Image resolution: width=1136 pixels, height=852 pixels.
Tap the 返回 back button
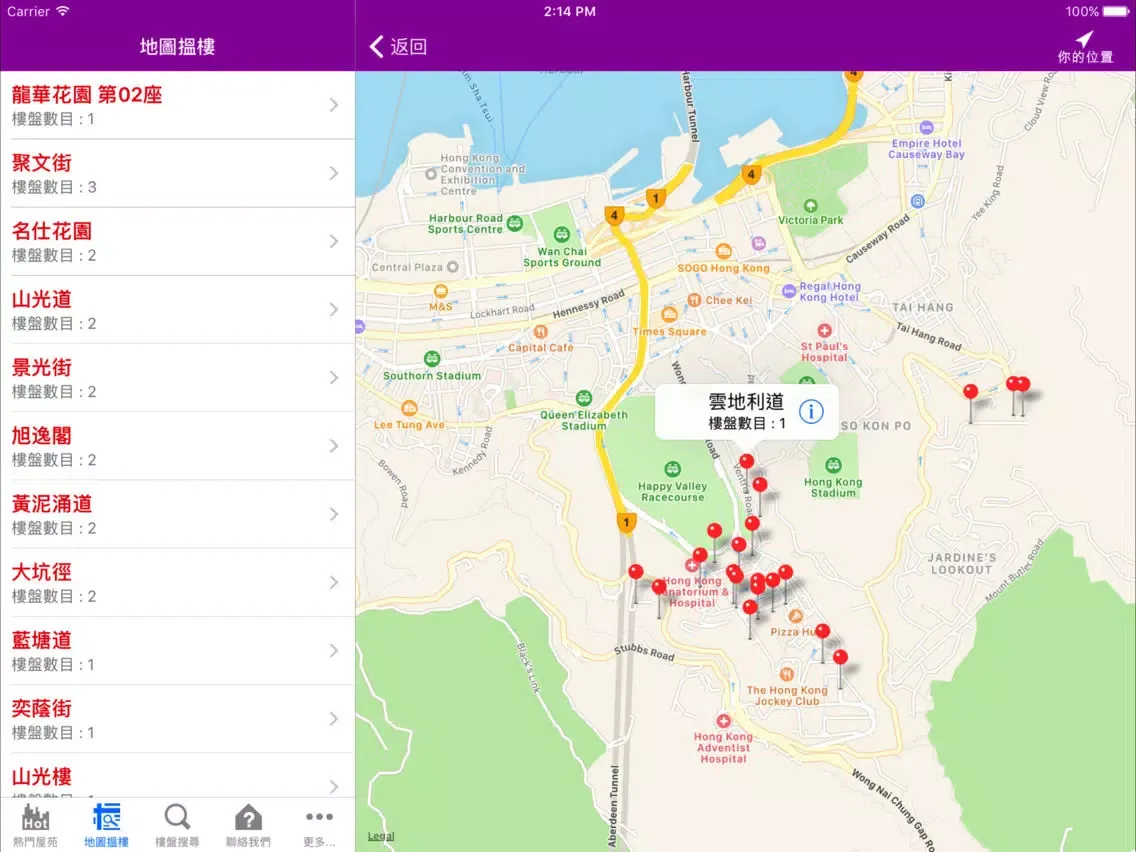(397, 46)
